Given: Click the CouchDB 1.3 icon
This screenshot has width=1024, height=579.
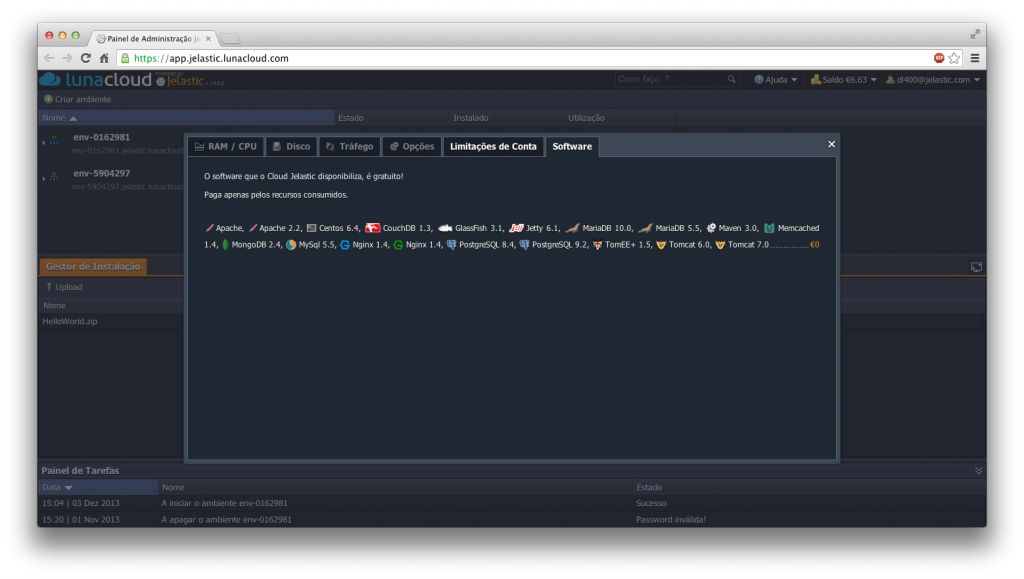Looking at the screenshot, I should click(372, 228).
